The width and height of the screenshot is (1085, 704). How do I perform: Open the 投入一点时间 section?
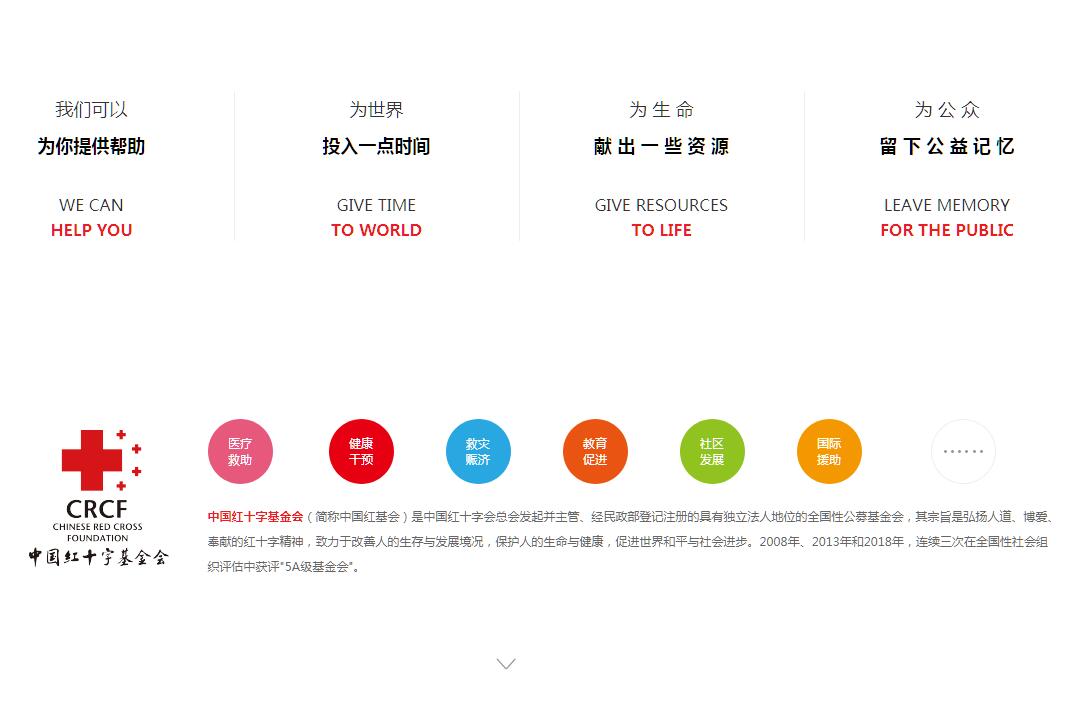click(x=376, y=147)
